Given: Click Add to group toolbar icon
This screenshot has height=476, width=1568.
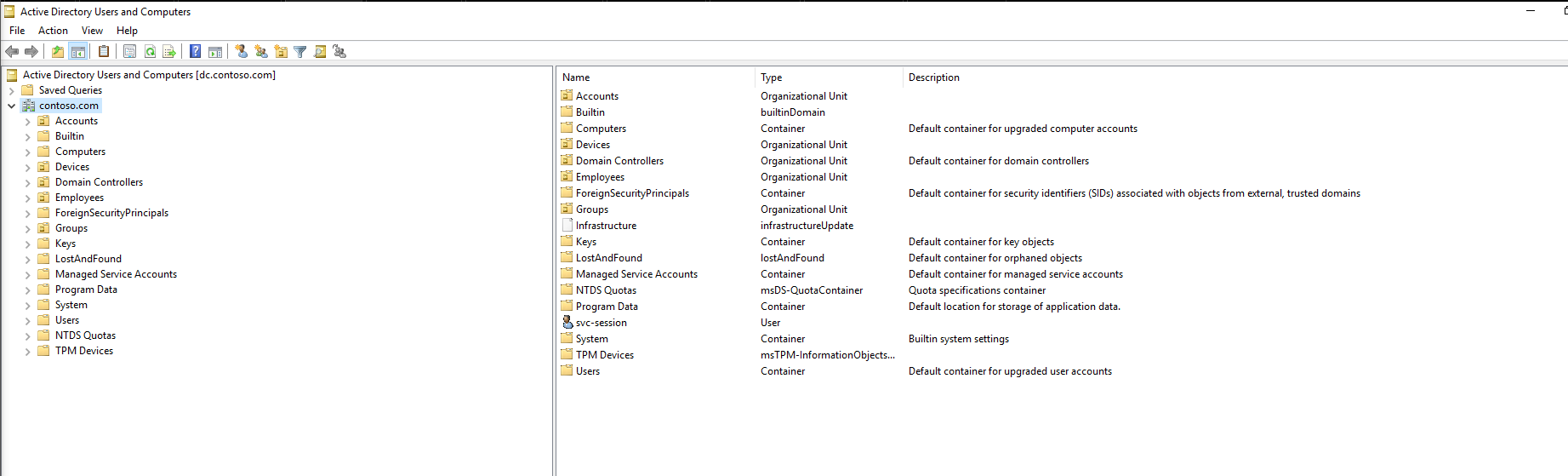Looking at the screenshot, I should click(339, 52).
